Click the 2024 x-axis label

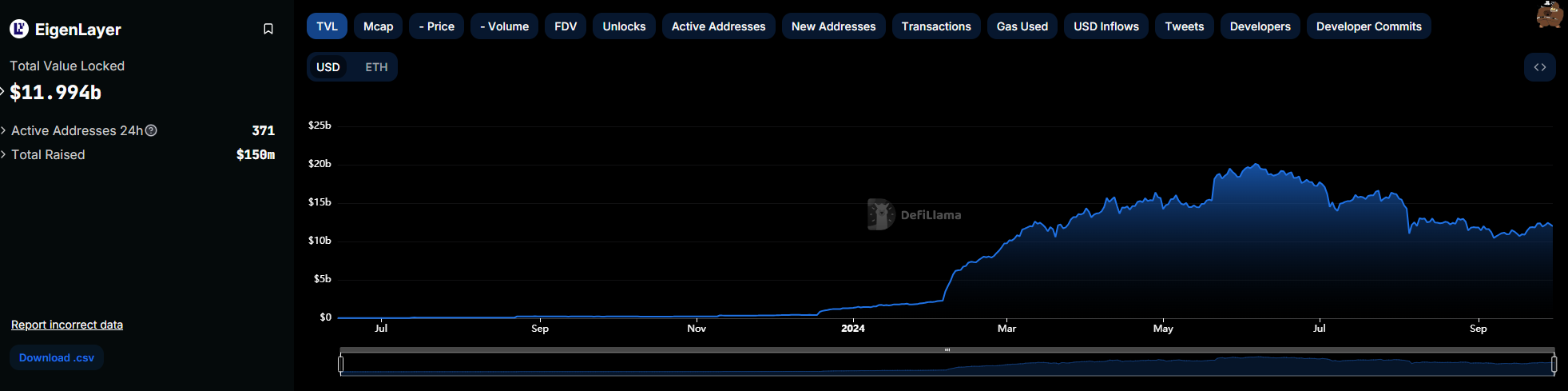[x=853, y=328]
